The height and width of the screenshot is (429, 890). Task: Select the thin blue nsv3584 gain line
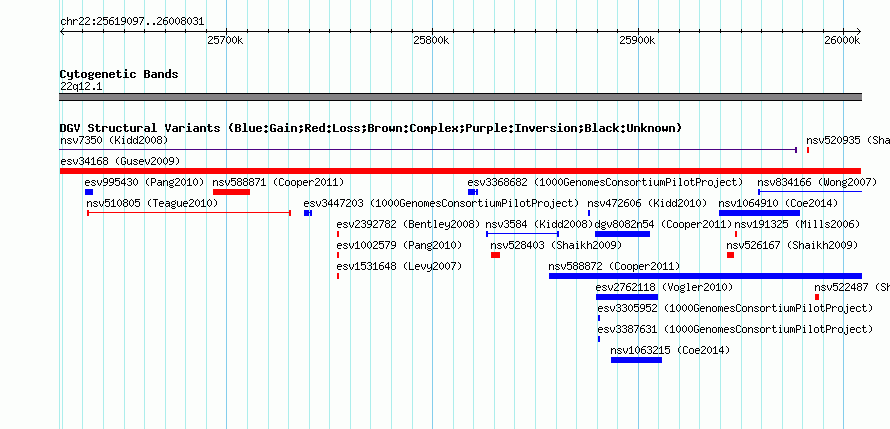click(x=523, y=234)
